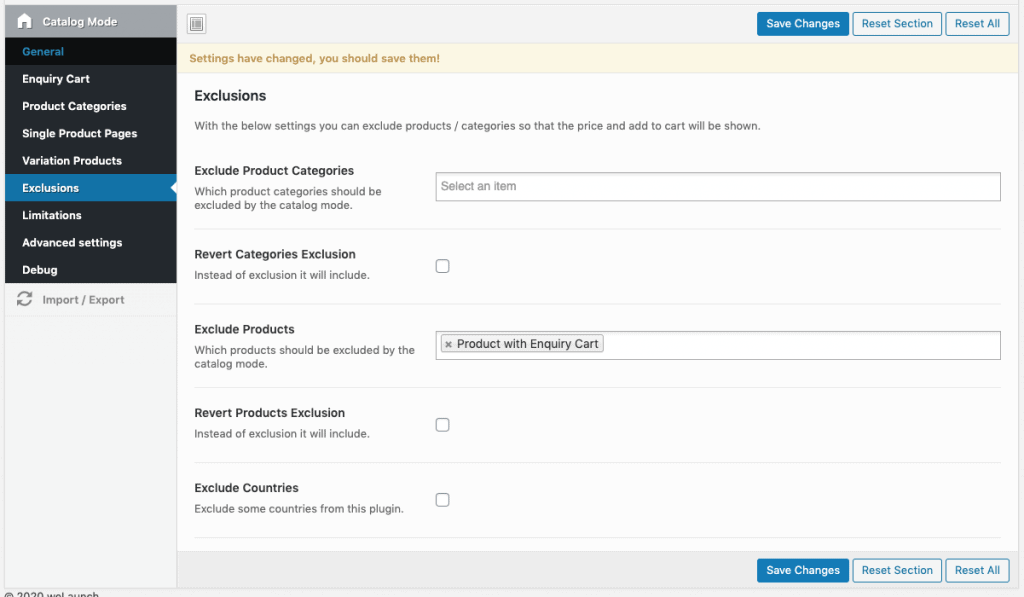Switch to the Variation Products section
This screenshot has width=1024, height=597.
point(91,161)
